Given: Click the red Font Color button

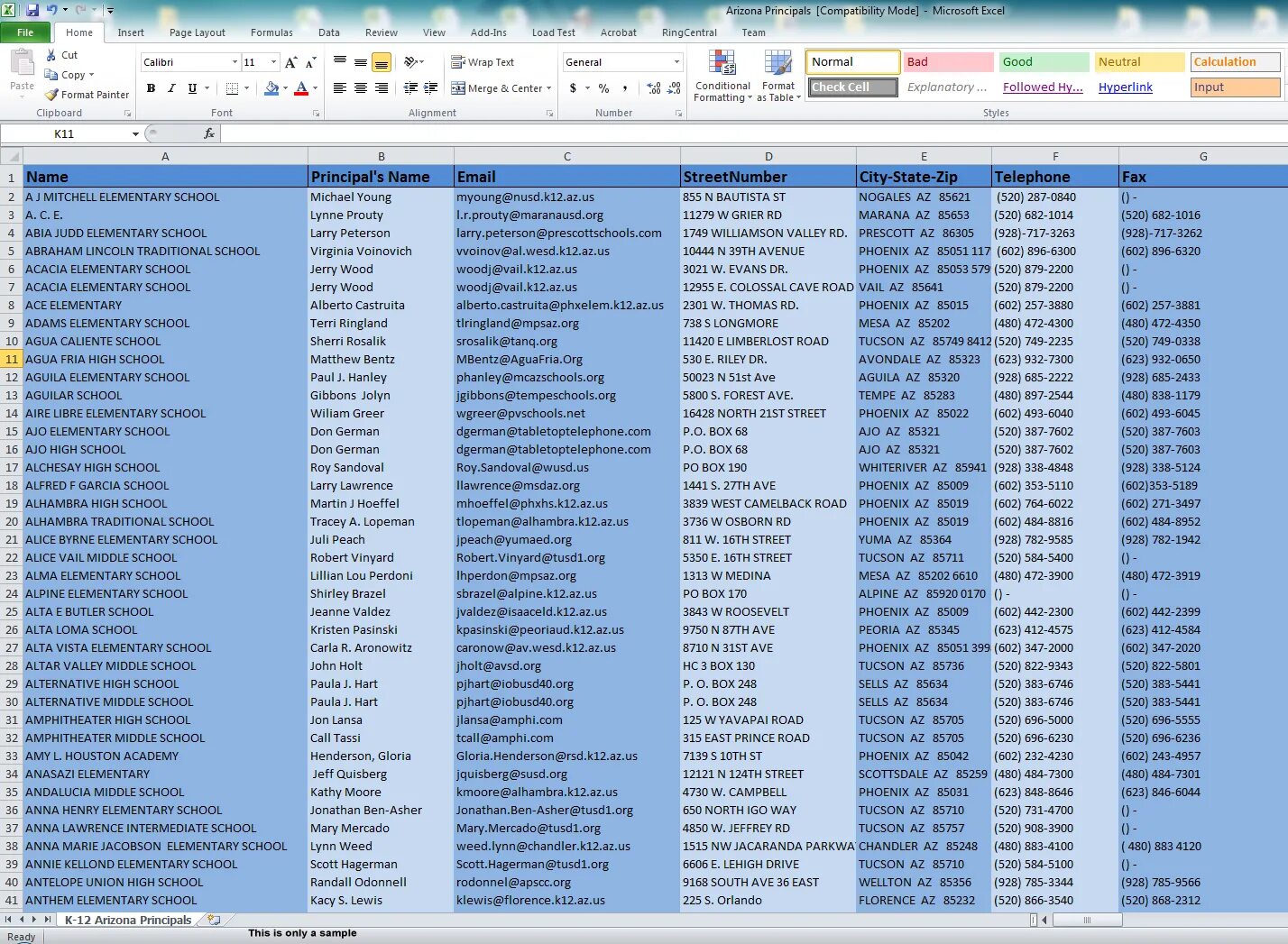Looking at the screenshot, I should (301, 88).
